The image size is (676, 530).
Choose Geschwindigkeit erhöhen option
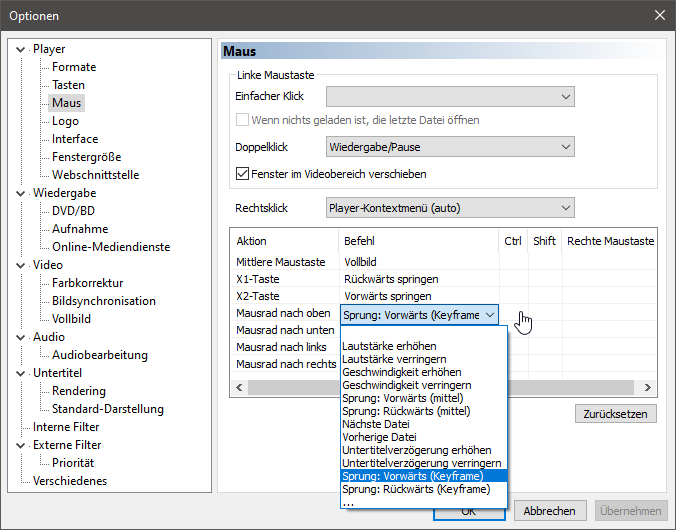424,372
